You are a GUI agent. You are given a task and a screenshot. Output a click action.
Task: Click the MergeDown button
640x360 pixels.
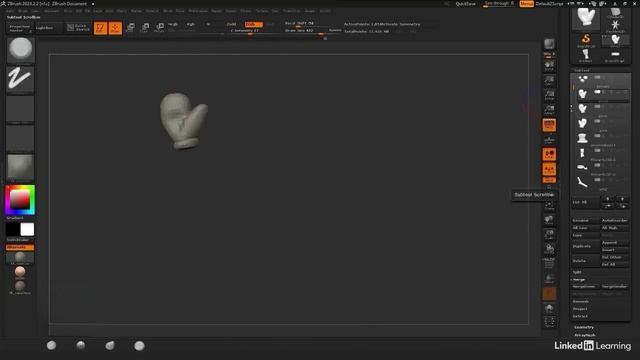pyautogui.click(x=586, y=287)
